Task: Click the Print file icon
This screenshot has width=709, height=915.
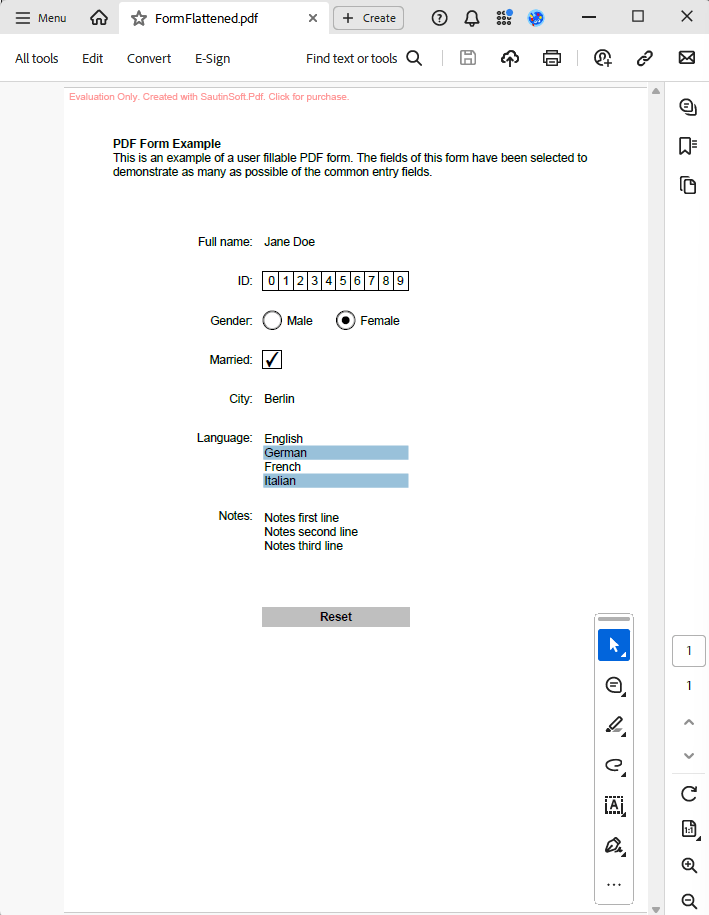Action: (552, 58)
